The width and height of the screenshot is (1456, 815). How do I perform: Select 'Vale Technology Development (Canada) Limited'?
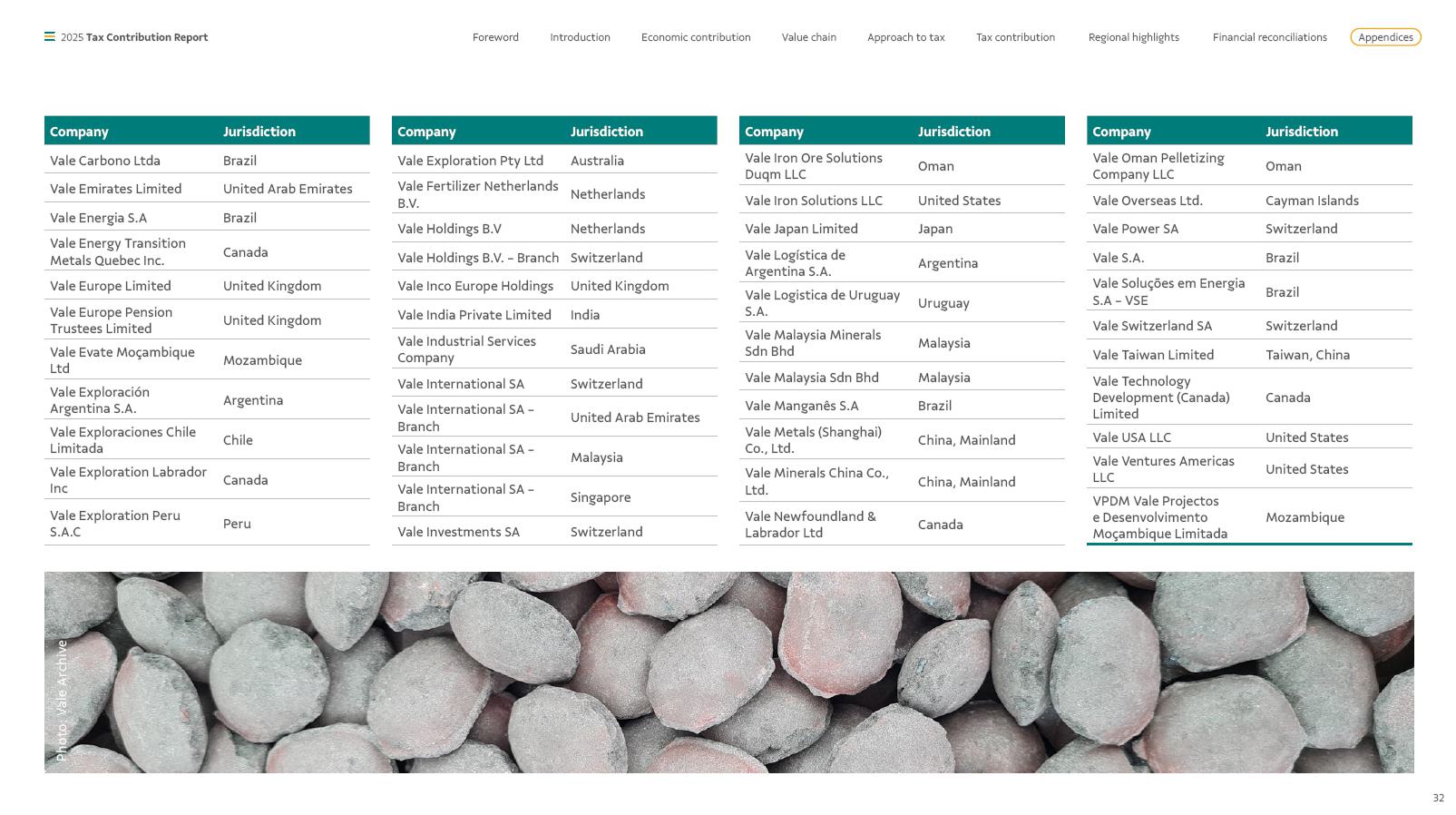pyautogui.click(x=1161, y=398)
